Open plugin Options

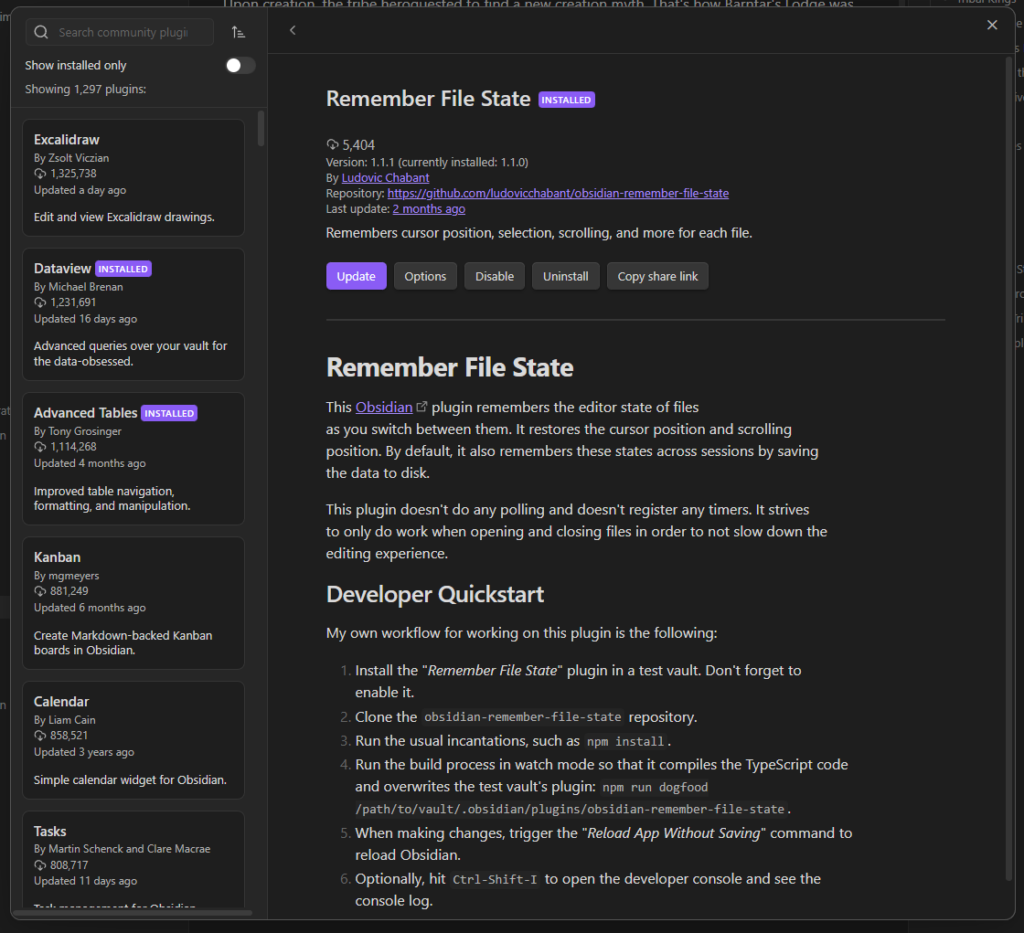[x=425, y=276]
